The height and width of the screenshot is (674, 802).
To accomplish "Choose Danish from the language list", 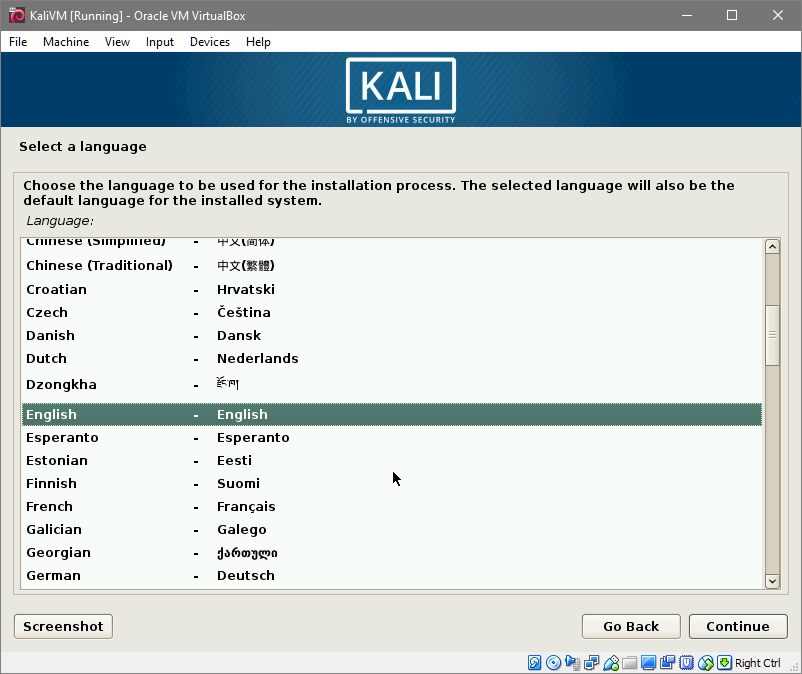I will point(392,335).
